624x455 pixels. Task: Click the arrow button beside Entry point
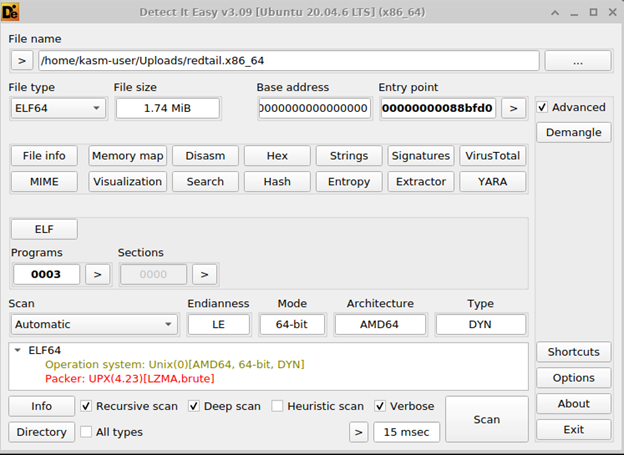tap(513, 108)
